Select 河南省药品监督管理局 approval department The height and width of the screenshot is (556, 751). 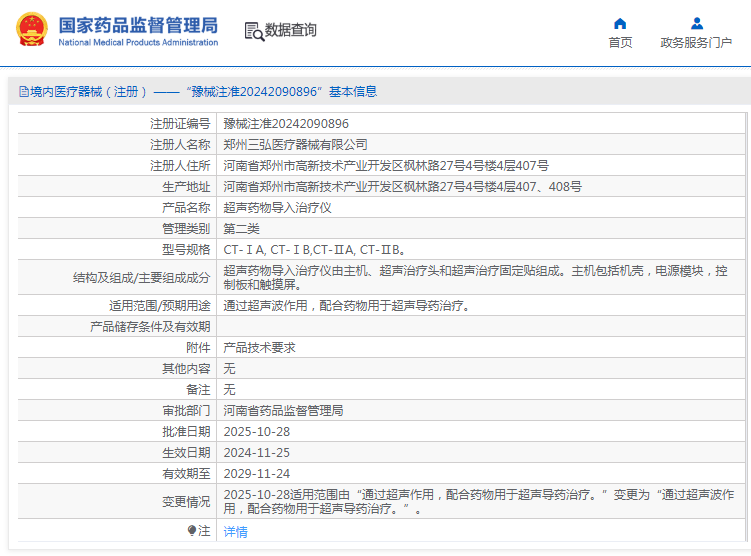[284, 411]
